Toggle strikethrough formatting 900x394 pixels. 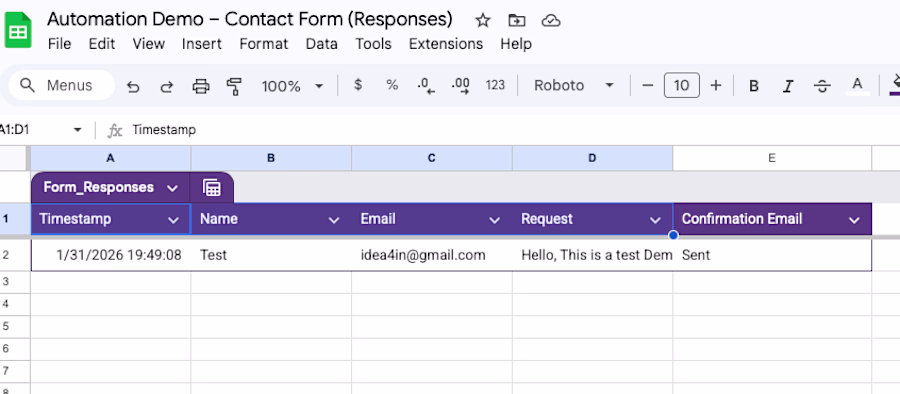coord(822,86)
